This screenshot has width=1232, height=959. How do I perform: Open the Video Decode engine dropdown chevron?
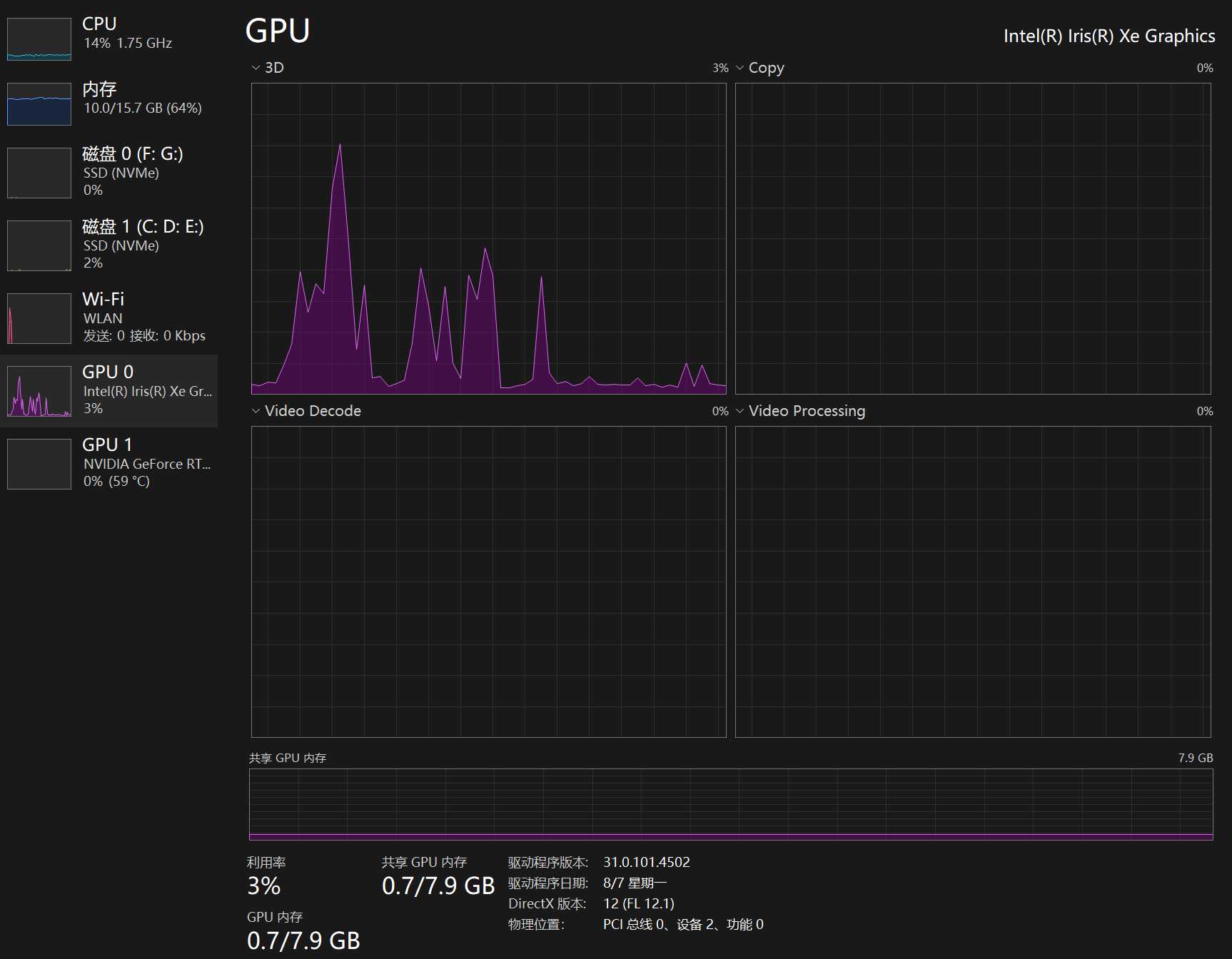coord(256,411)
